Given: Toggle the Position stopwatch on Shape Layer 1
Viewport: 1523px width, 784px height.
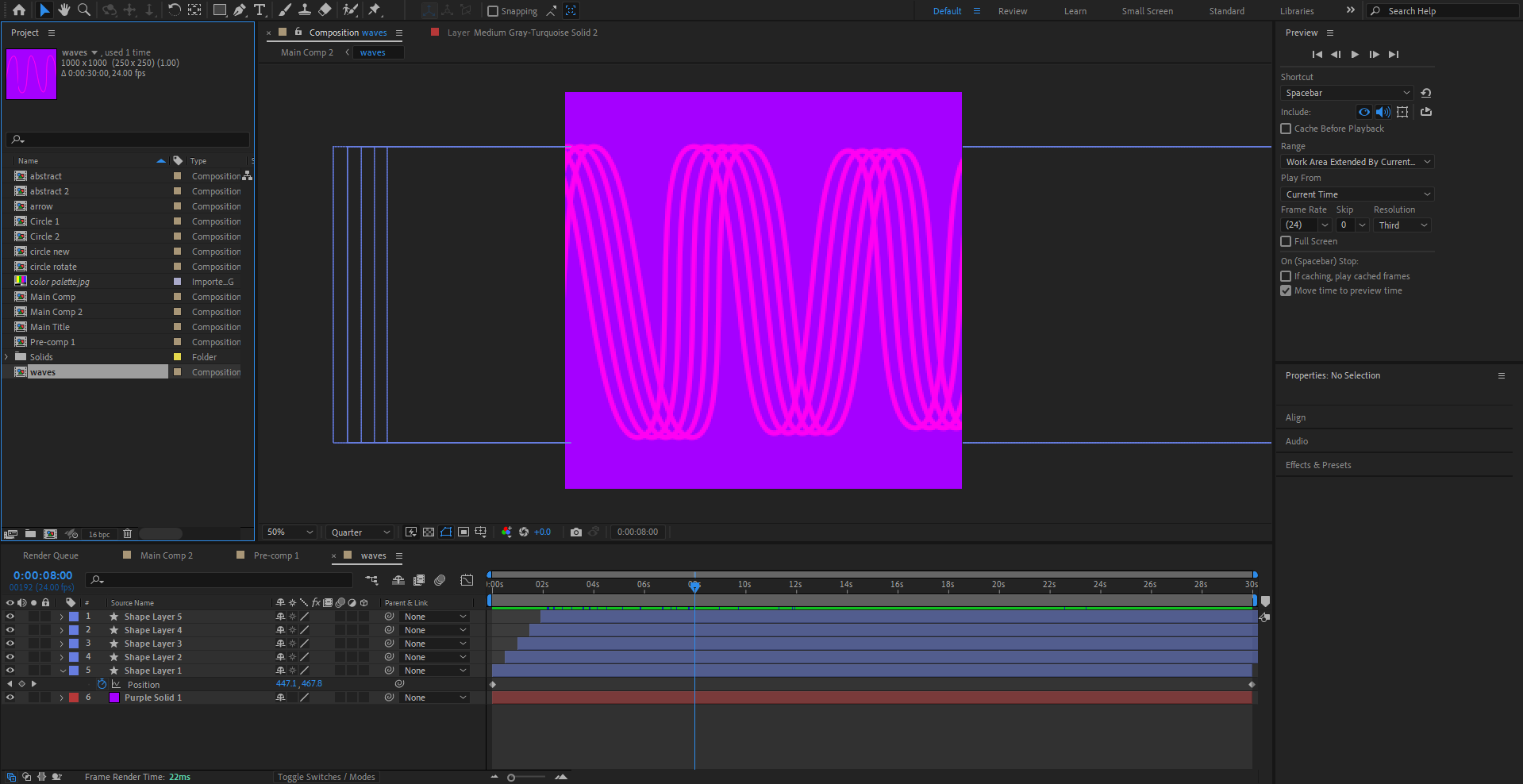Looking at the screenshot, I should [x=102, y=684].
